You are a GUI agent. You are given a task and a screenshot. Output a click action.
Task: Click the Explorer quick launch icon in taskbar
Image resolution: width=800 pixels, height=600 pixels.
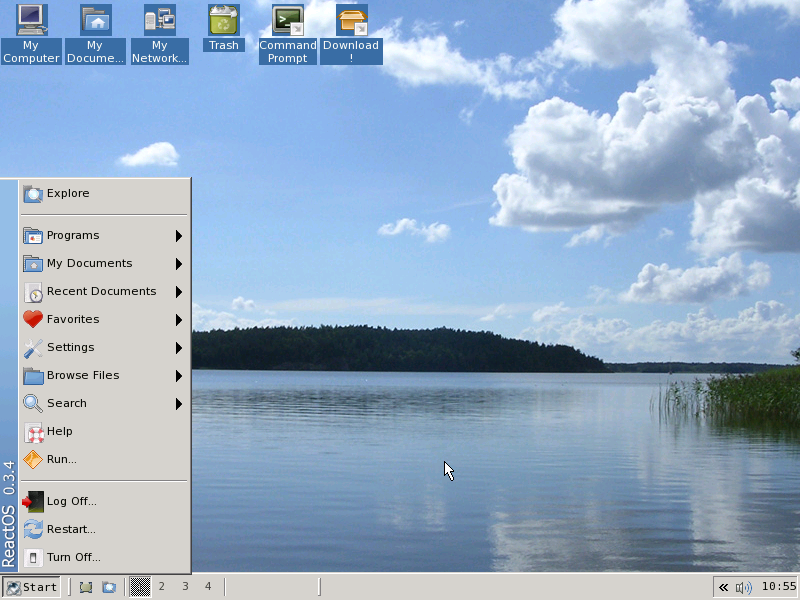pos(108,587)
